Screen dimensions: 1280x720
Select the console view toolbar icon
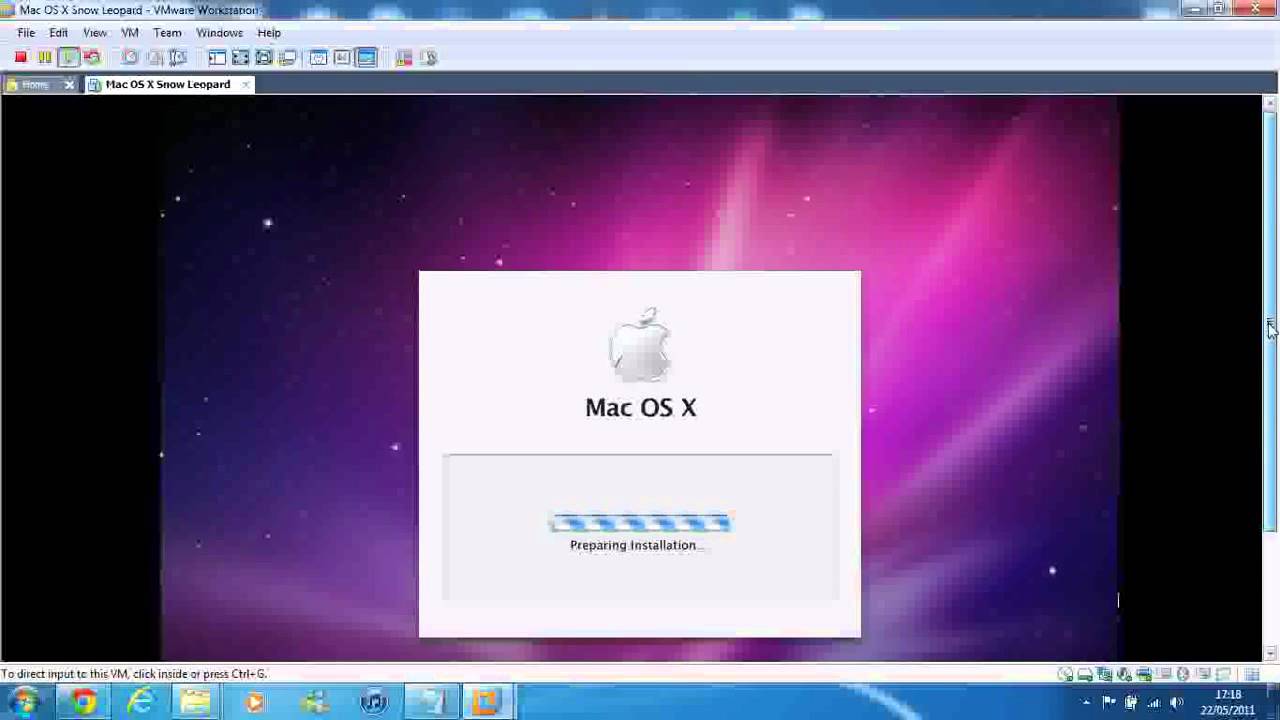(366, 58)
